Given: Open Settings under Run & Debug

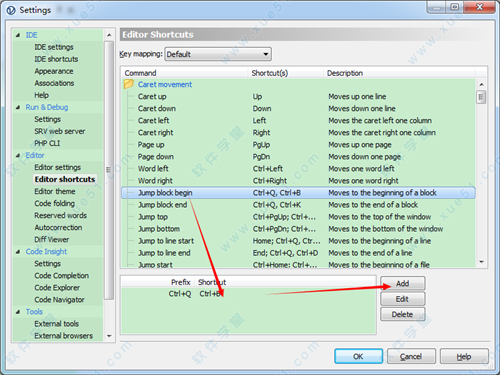Looking at the screenshot, I should click(x=47, y=119).
